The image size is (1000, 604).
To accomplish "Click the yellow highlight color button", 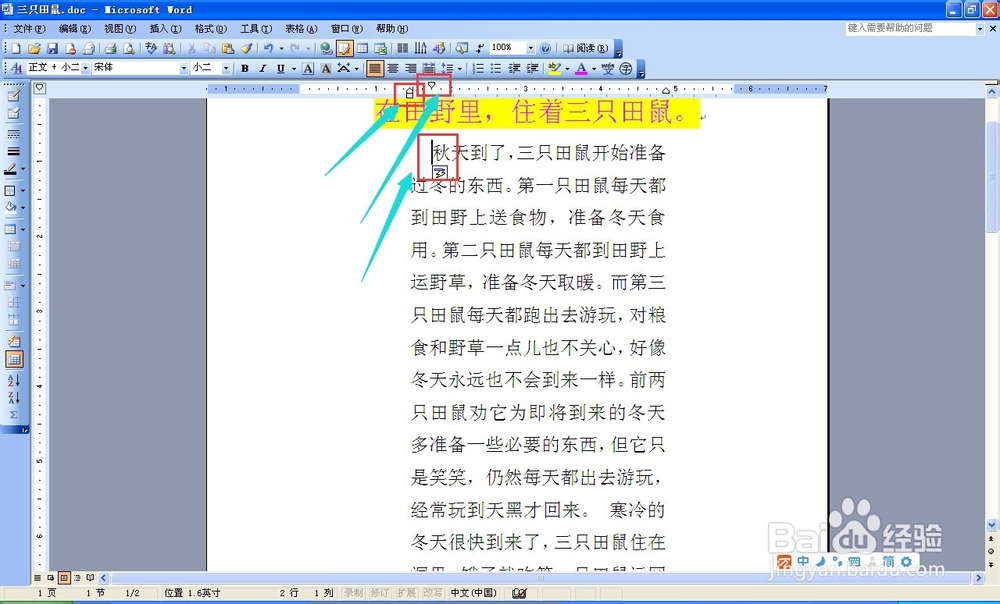I will coord(554,68).
